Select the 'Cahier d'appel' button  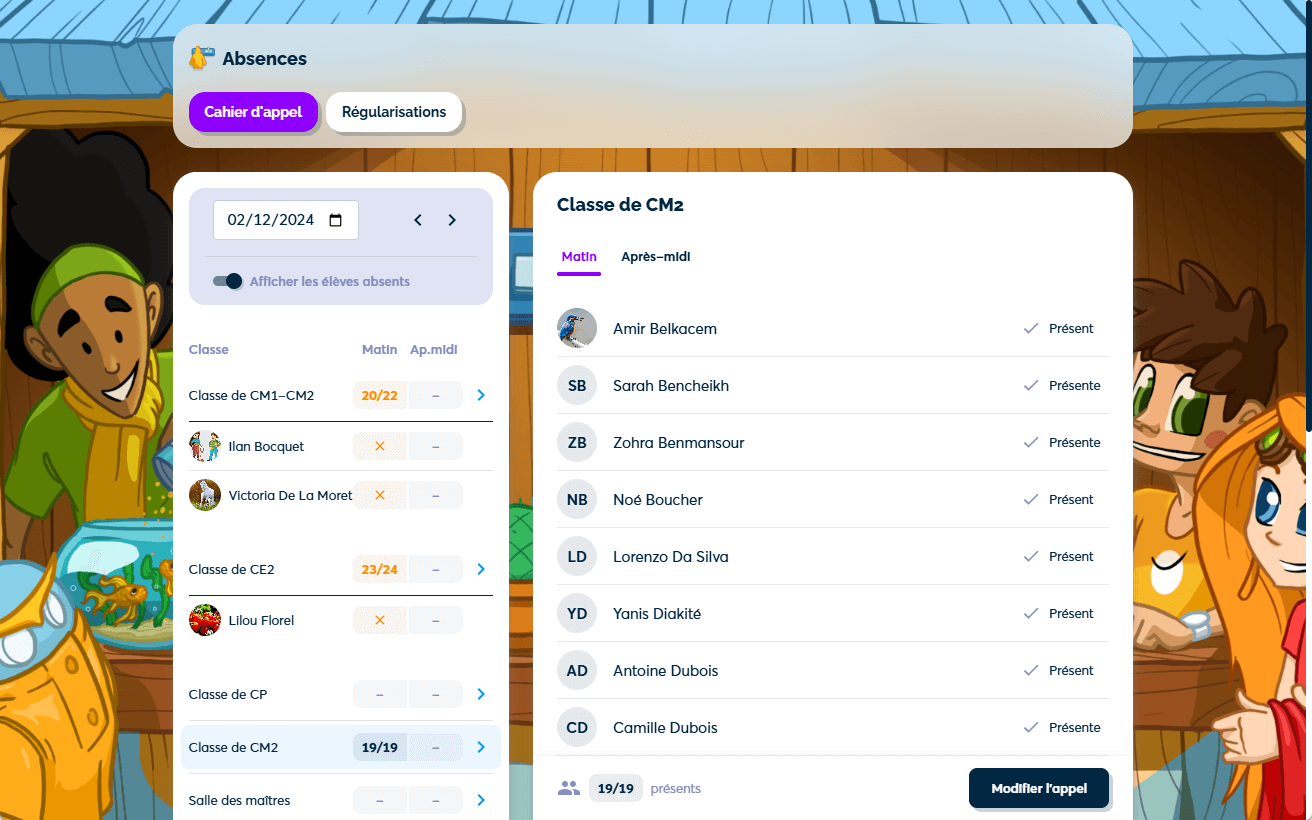pyautogui.click(x=253, y=112)
